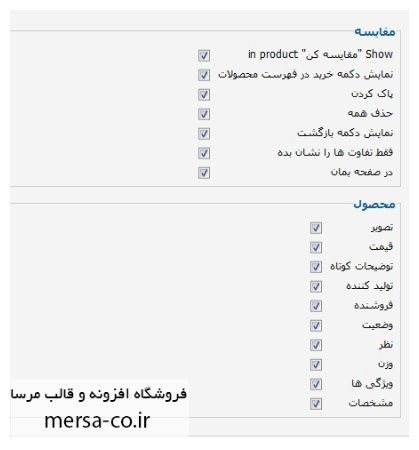Uncheck 'فقط تفاوت ها را نشان بده' checkbox
This screenshot has height=450, width=419.
click(x=204, y=153)
